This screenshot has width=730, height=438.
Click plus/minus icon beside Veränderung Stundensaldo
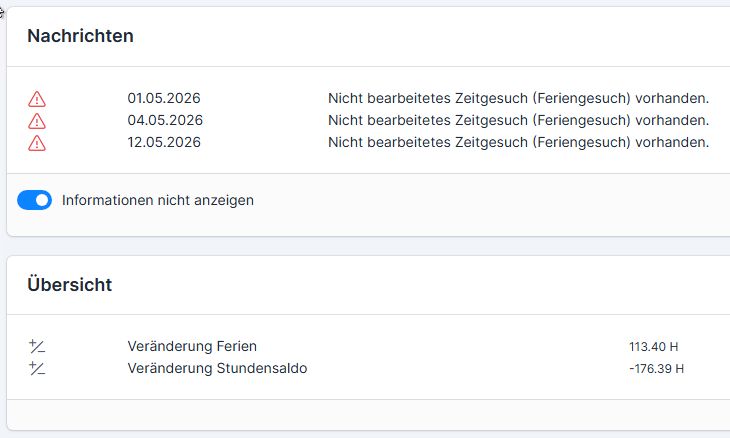pyautogui.click(x=37, y=368)
